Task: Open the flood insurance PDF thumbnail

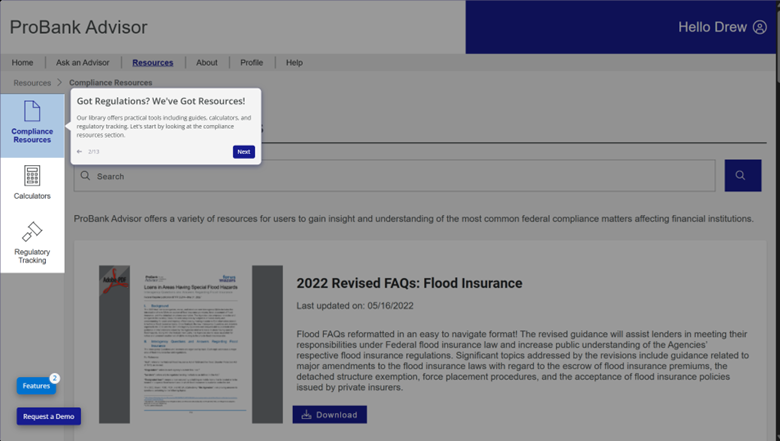Action: coord(191,344)
